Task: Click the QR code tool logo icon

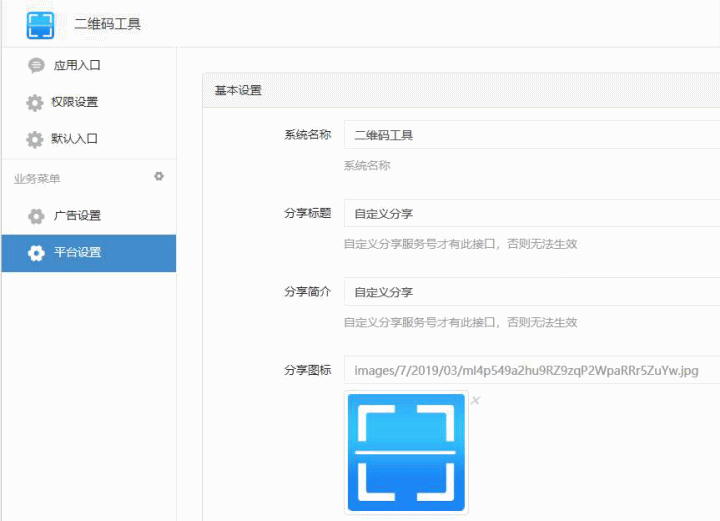Action: click(40, 25)
